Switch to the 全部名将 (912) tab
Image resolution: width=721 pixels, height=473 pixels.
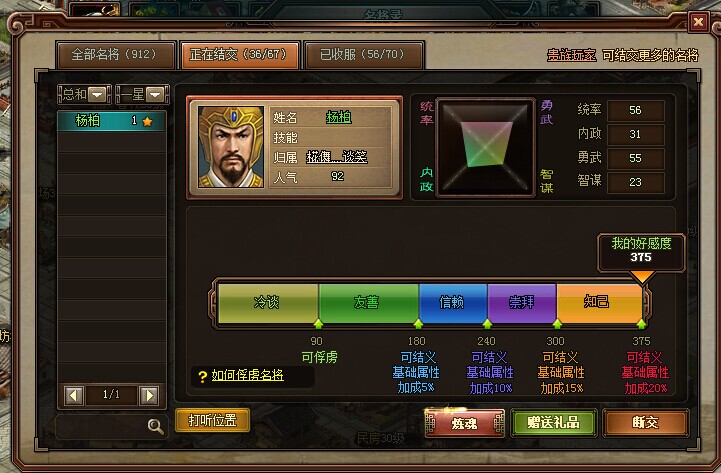115,55
